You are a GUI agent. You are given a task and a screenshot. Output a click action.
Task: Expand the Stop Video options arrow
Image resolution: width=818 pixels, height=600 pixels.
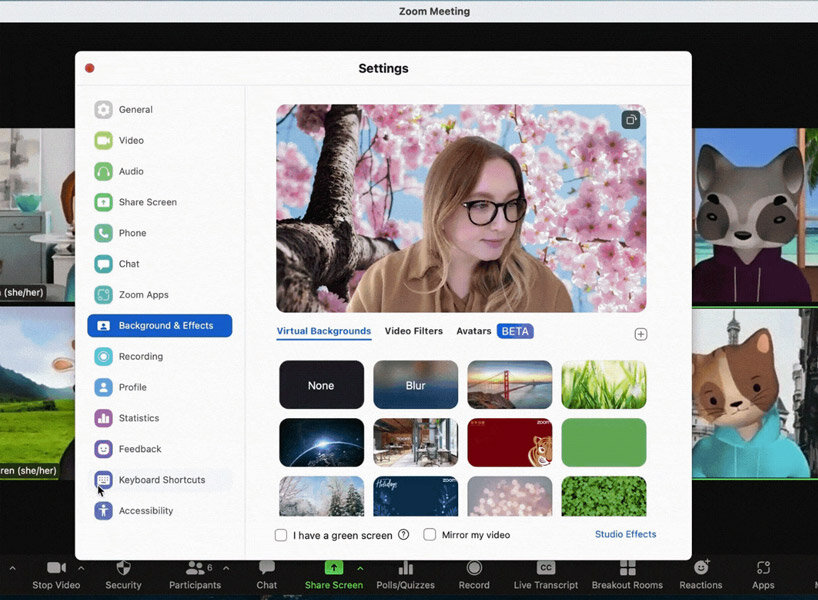click(81, 568)
